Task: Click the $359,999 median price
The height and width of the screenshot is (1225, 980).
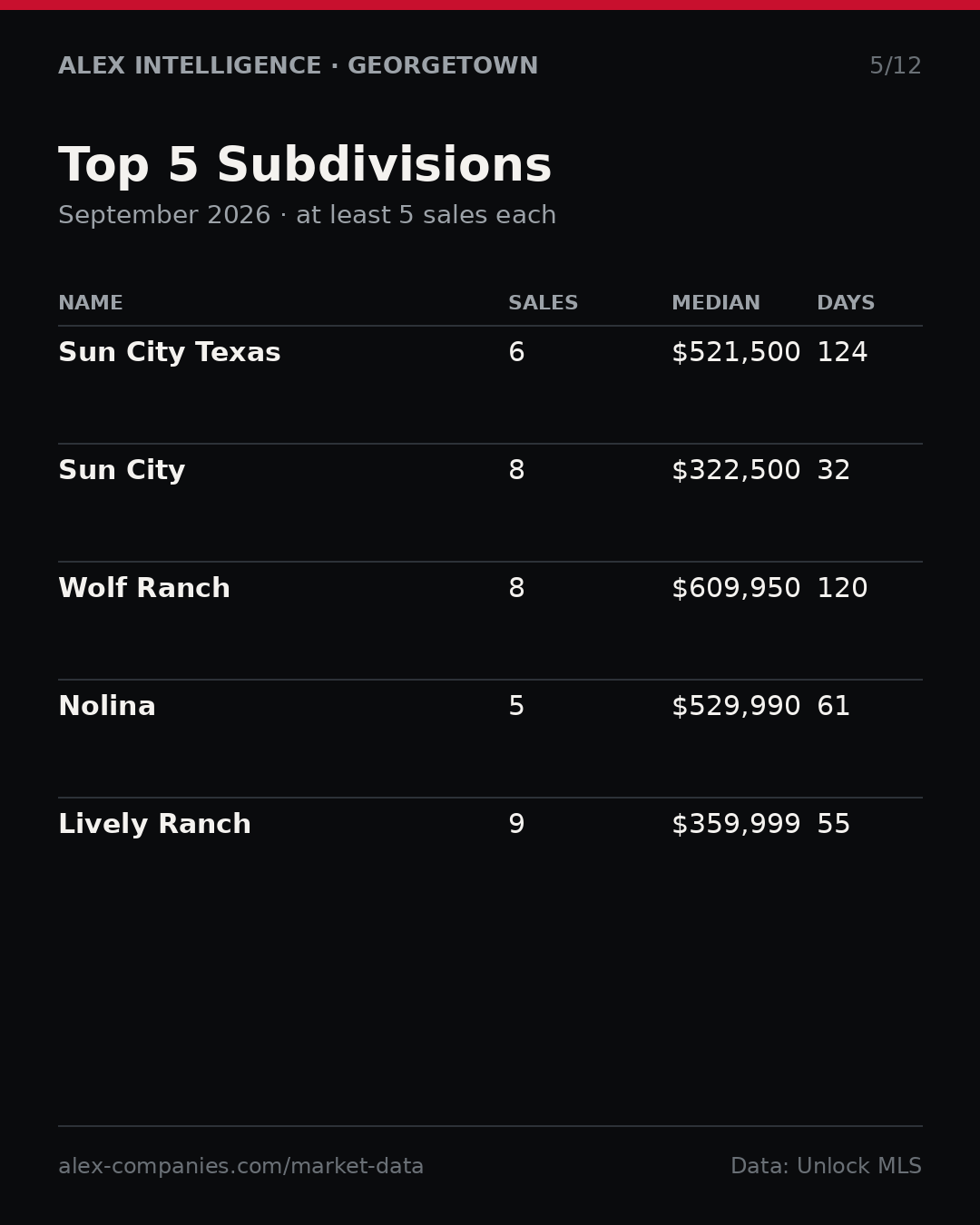Action: click(736, 825)
